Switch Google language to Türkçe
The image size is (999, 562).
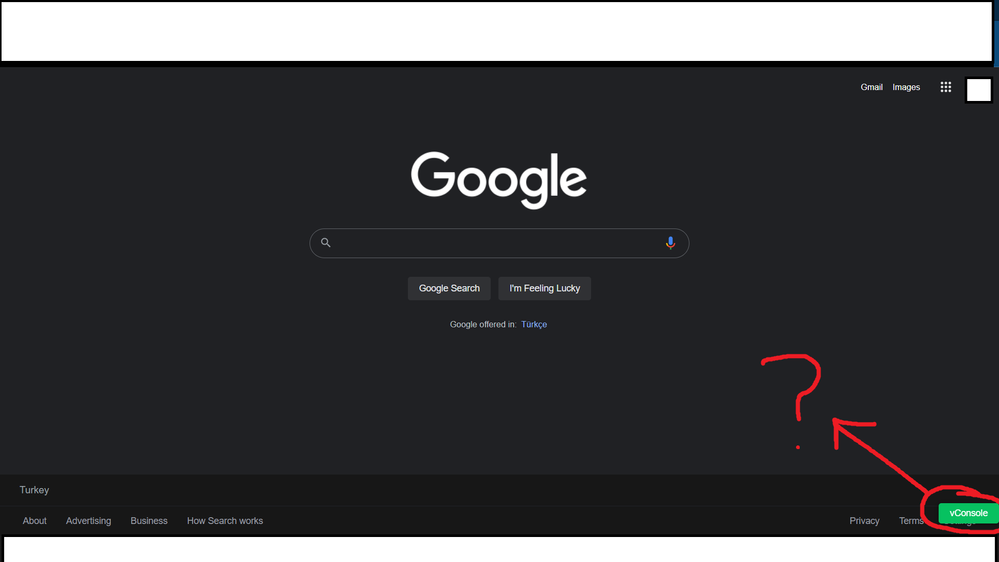pyautogui.click(x=534, y=324)
